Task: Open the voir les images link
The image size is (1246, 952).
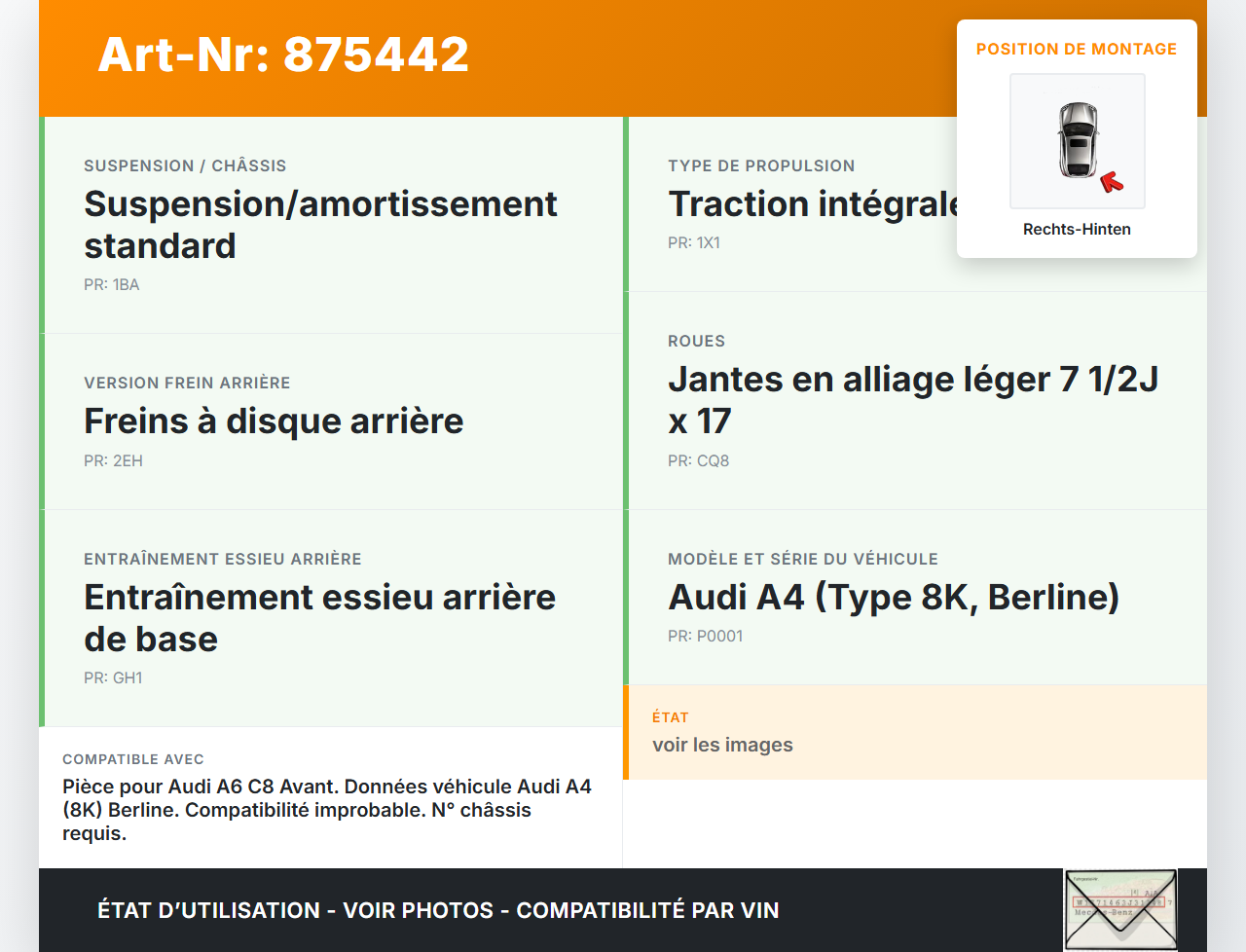Action: [x=723, y=744]
